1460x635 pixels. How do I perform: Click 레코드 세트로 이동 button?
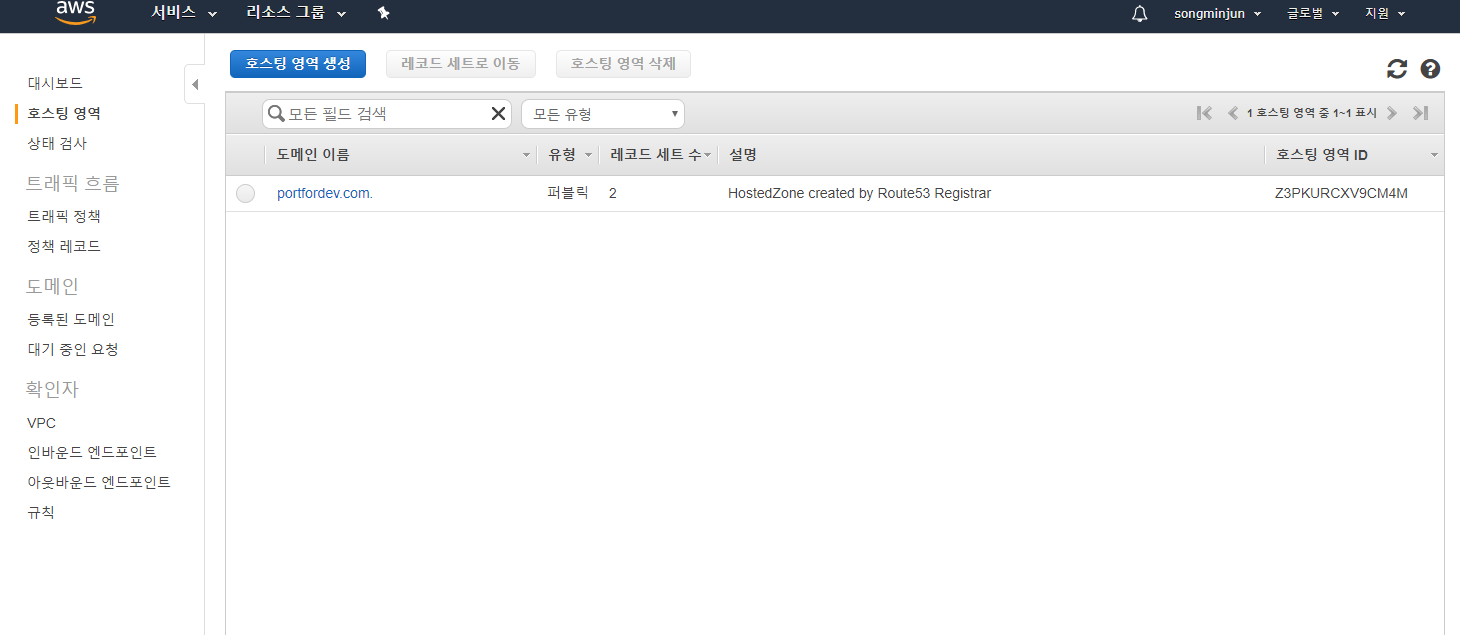pyautogui.click(x=461, y=64)
